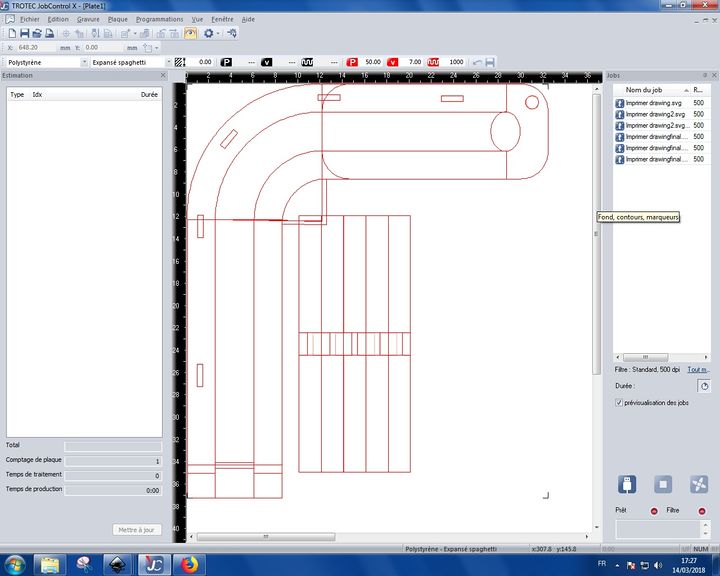Click the USB connect button
Screen dimensions: 720x576
pyautogui.click(x=627, y=484)
